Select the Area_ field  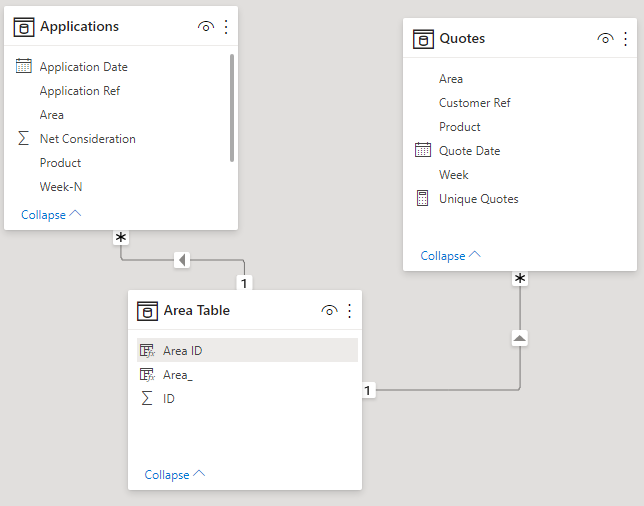coord(177,375)
